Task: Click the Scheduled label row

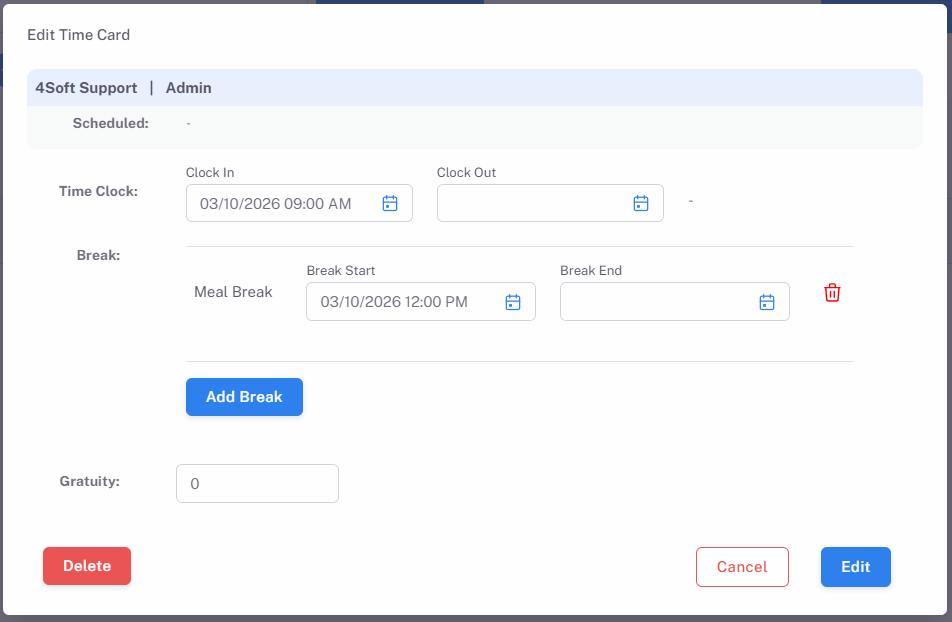Action: pyautogui.click(x=475, y=123)
